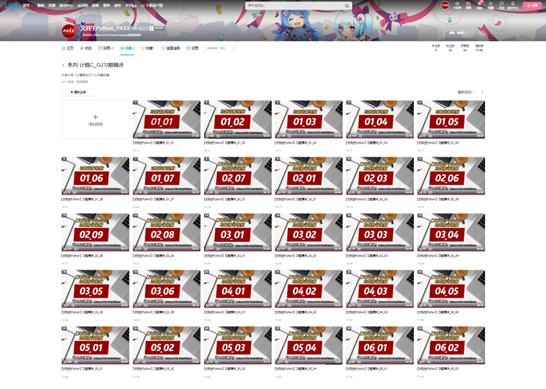
Task: Focus the top site search field
Action: tap(295, 6)
